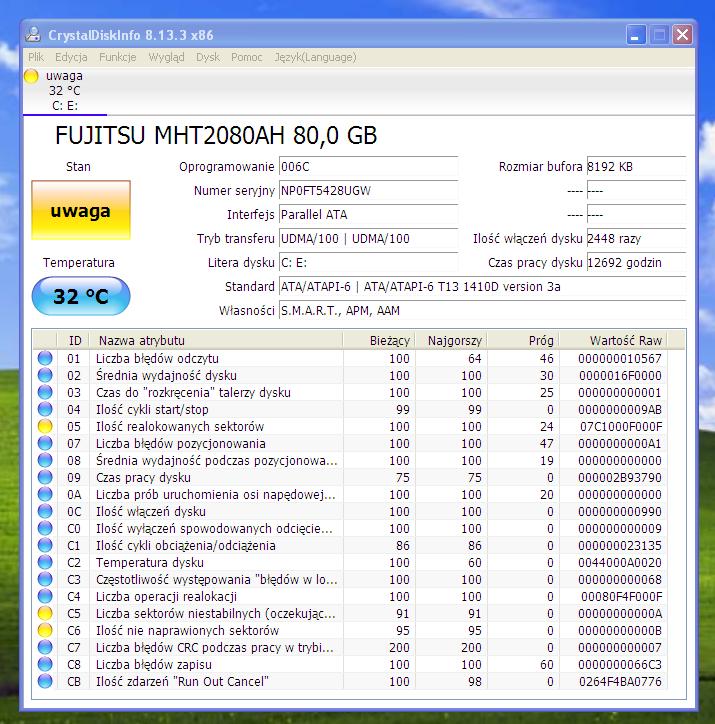The image size is (715, 724).
Task: Click status icon for C2 Temperatura dysku
Action: (45, 562)
